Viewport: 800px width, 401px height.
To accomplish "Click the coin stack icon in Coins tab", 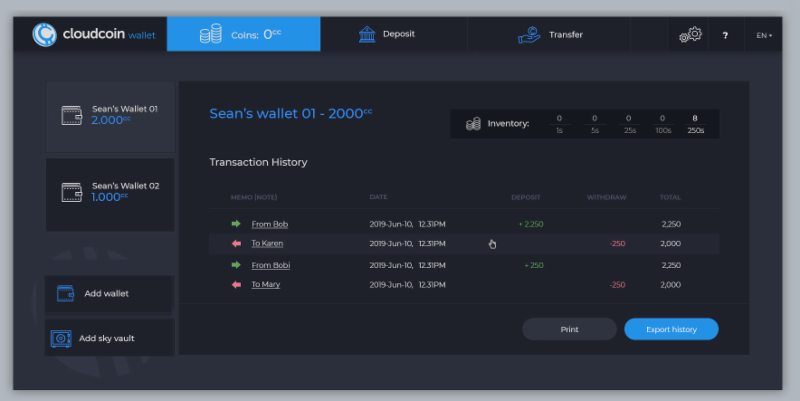I will pyautogui.click(x=211, y=34).
